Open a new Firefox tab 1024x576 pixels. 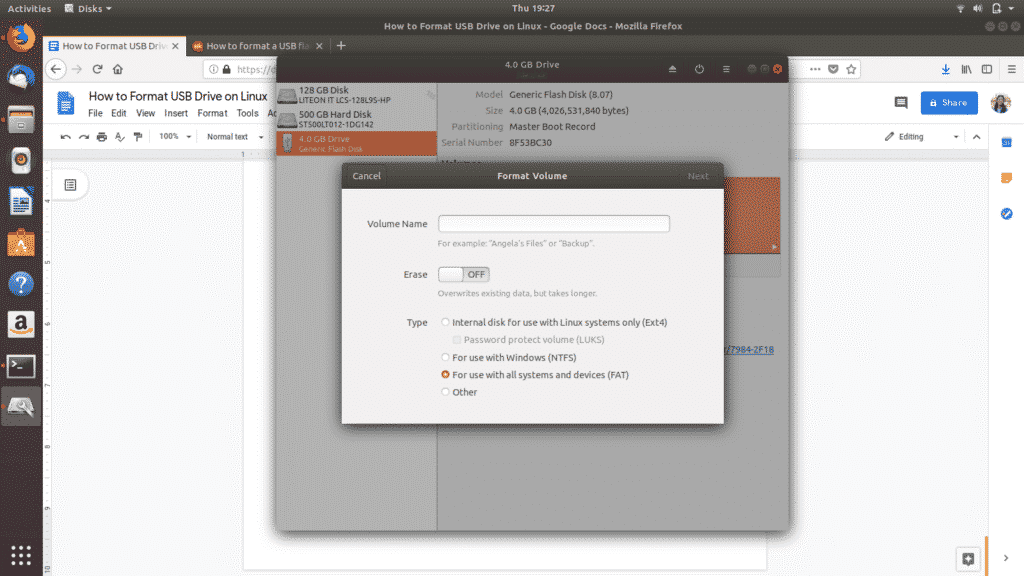click(x=341, y=46)
